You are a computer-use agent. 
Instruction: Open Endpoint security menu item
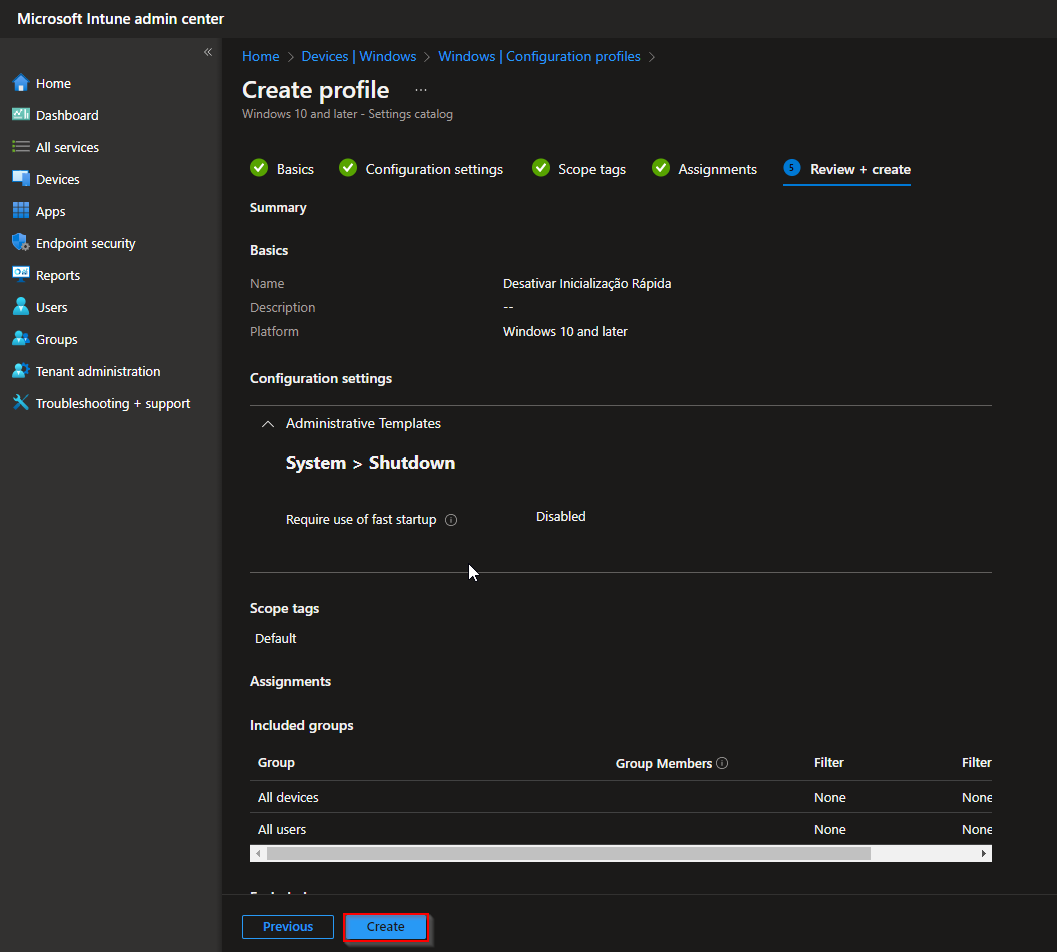pos(86,243)
